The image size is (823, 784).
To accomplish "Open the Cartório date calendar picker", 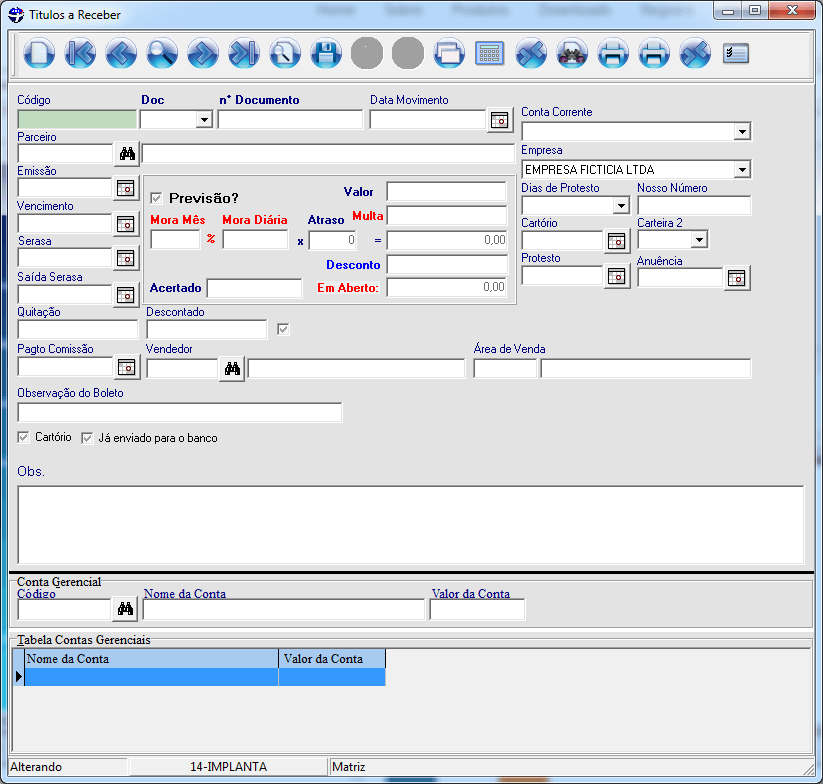I will coord(616,241).
